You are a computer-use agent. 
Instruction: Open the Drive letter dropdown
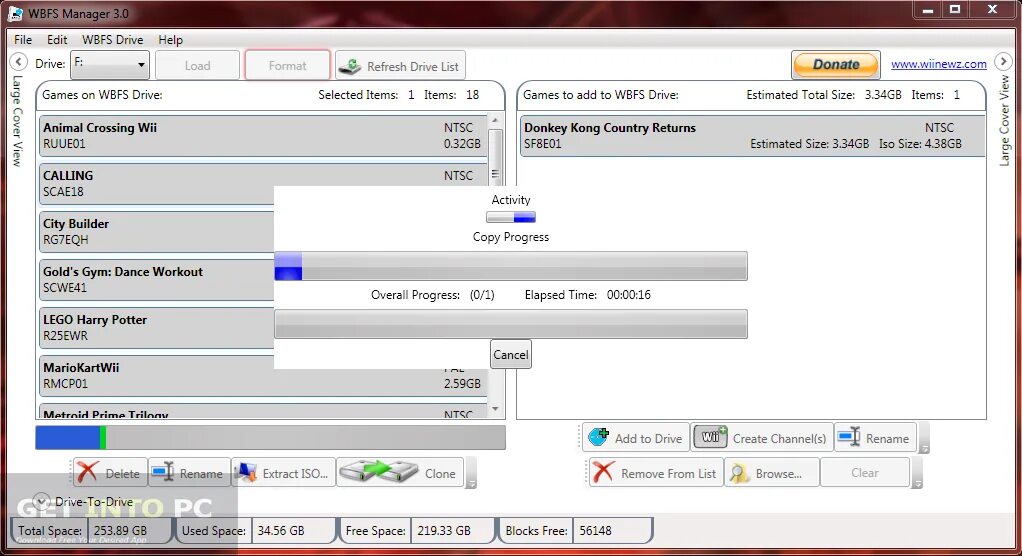[x=110, y=64]
